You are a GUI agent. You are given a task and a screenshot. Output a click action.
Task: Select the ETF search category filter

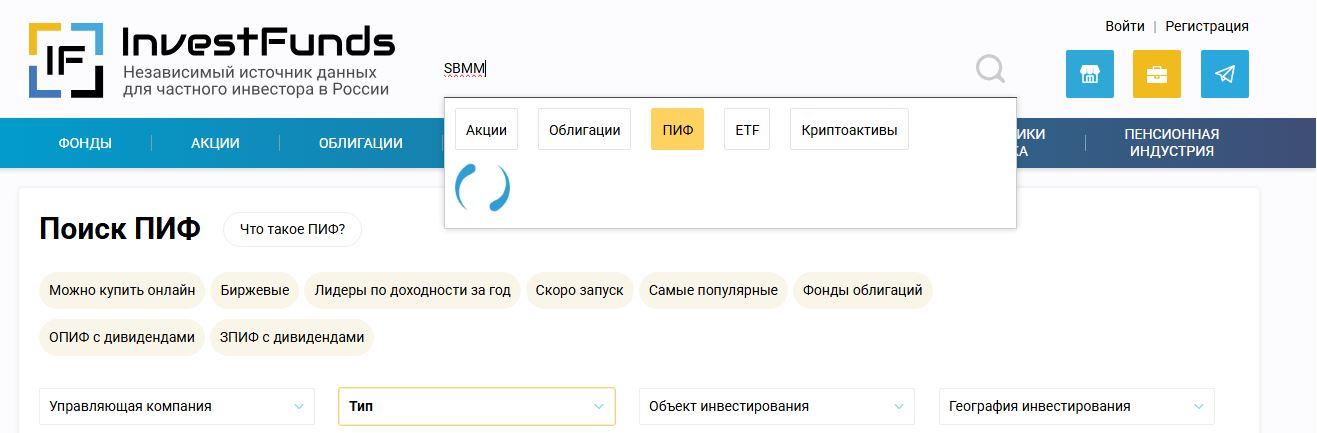click(x=746, y=130)
